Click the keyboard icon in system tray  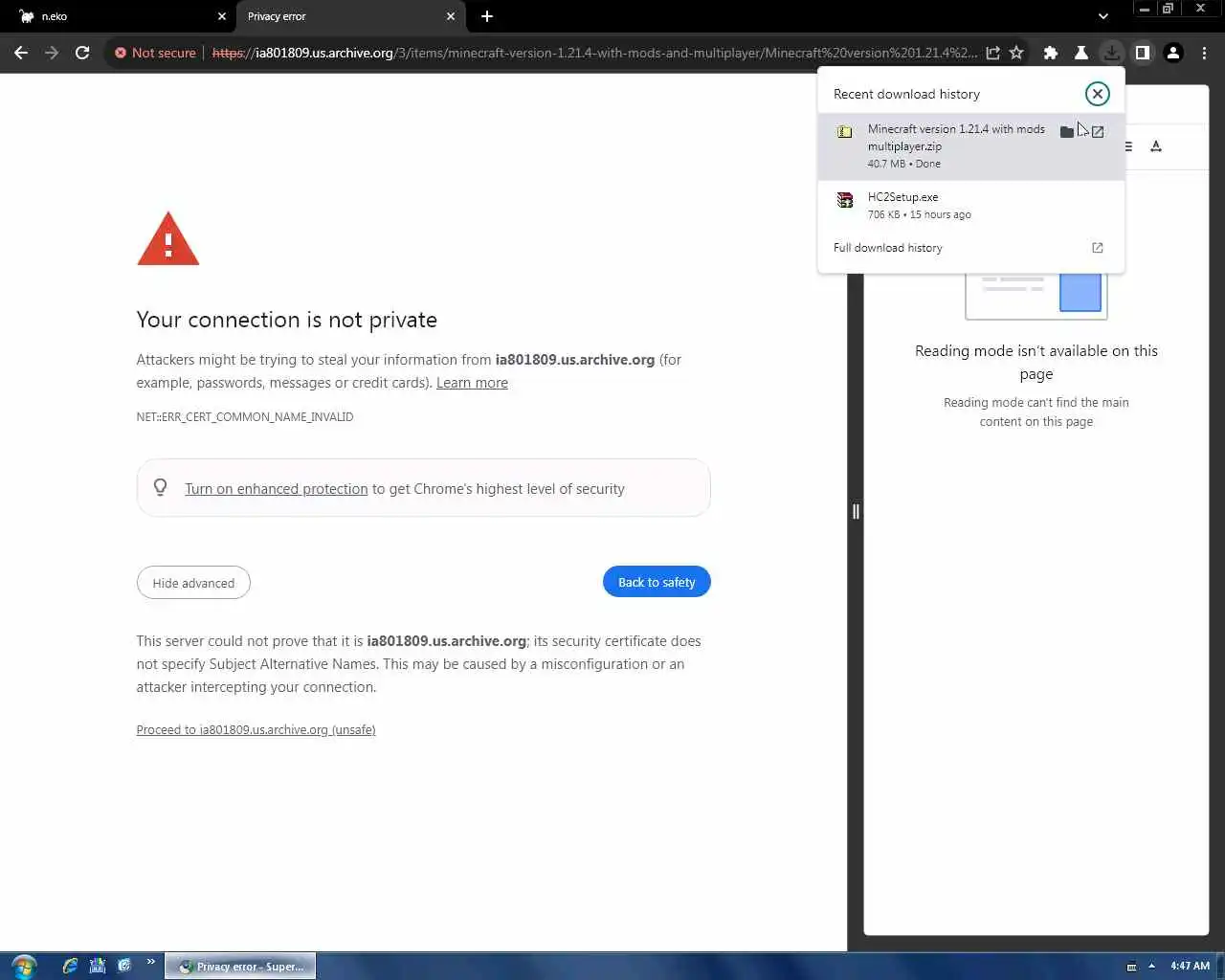(x=1131, y=967)
